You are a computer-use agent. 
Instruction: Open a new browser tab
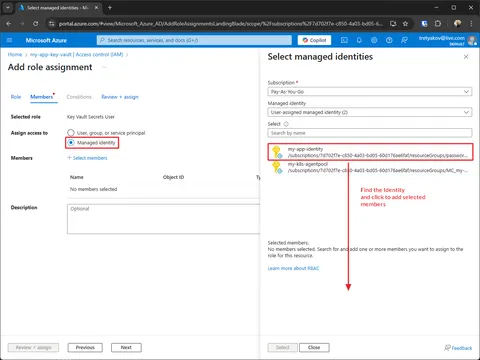point(110,7)
